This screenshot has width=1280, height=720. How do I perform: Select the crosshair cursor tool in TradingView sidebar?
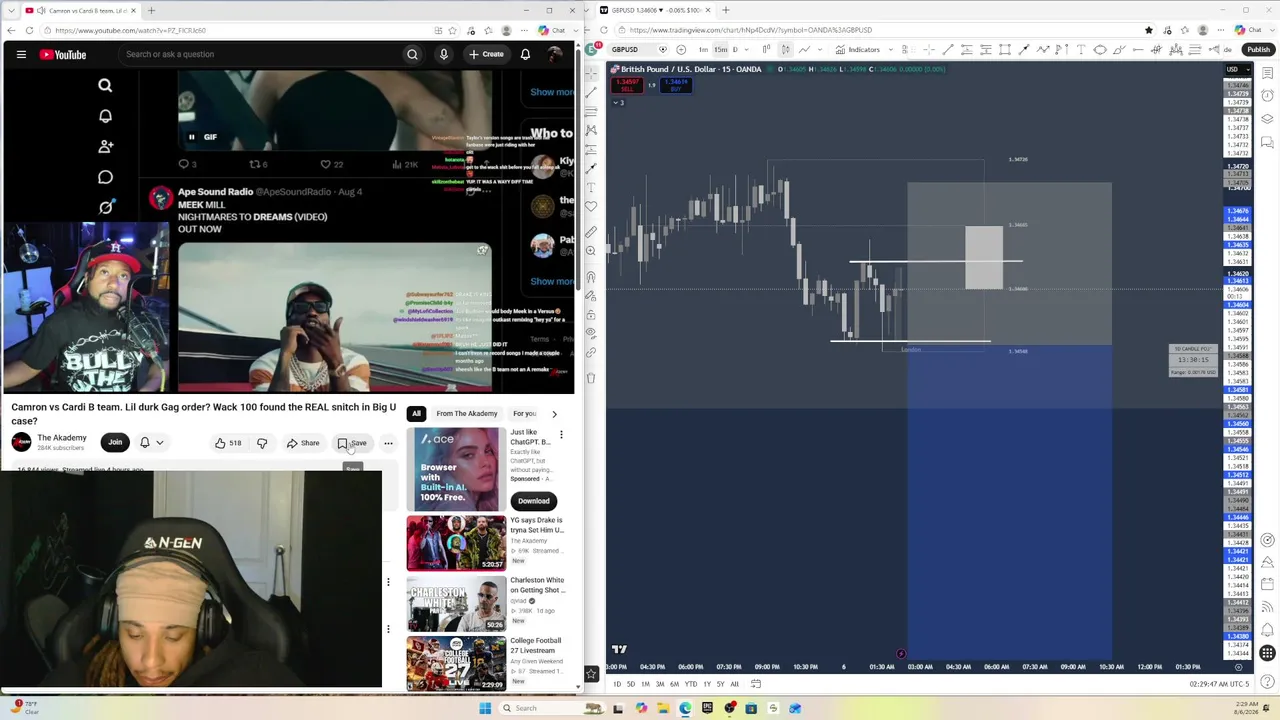[591, 72]
